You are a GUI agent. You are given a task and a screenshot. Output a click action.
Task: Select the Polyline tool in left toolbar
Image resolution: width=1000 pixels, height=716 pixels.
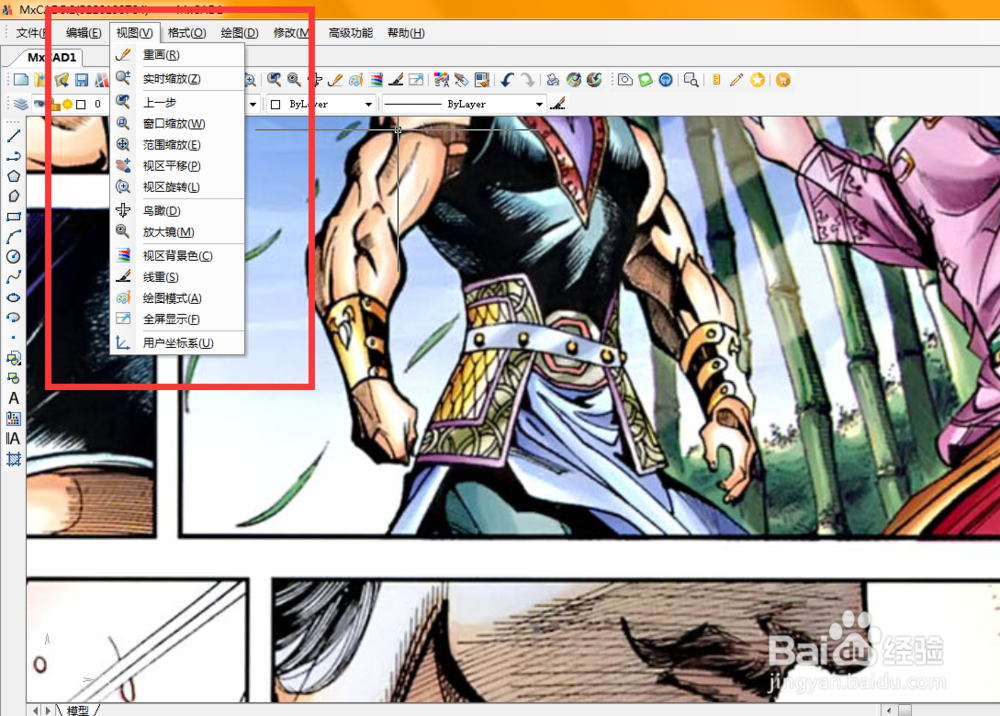[x=13, y=156]
